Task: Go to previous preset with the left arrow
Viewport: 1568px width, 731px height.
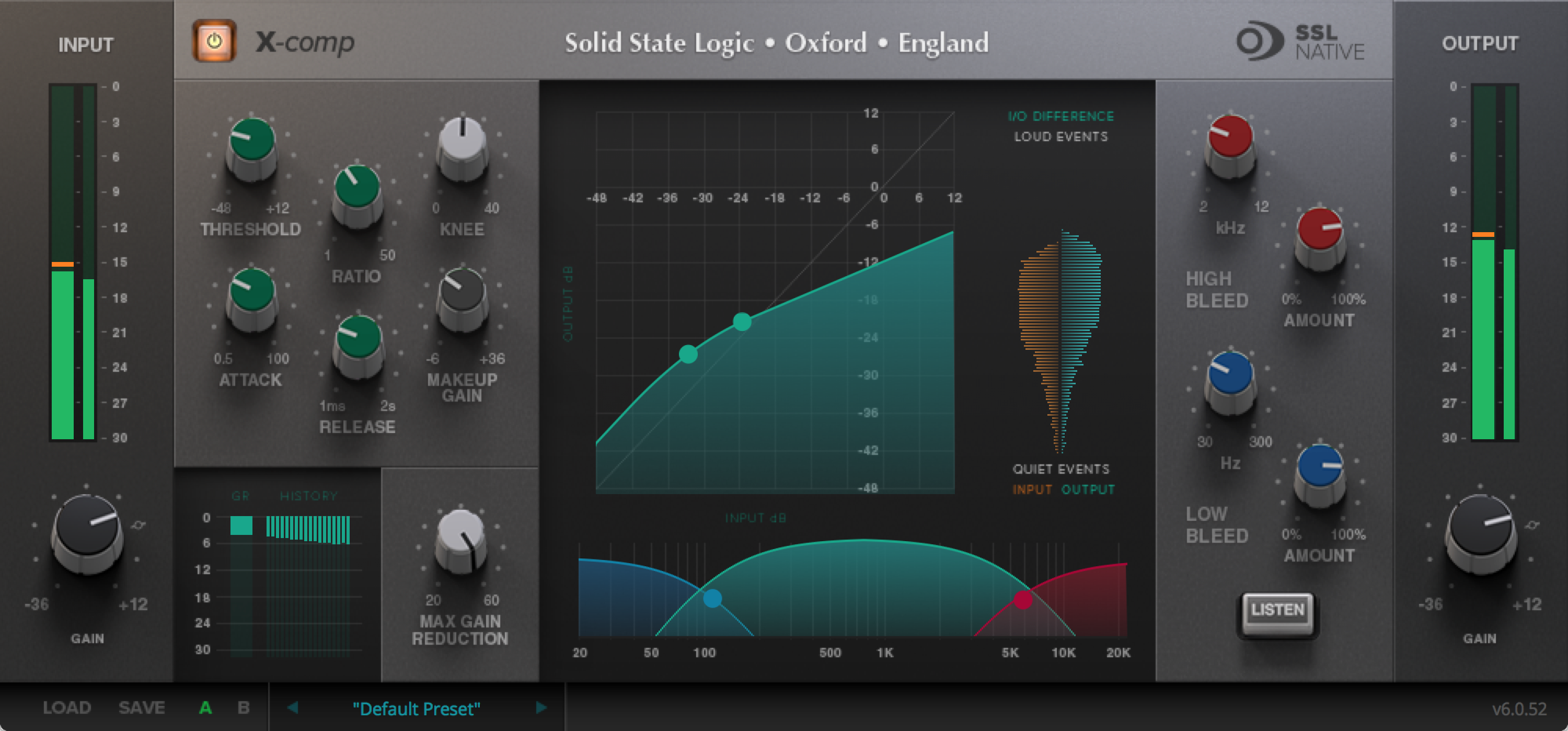Action: [294, 708]
